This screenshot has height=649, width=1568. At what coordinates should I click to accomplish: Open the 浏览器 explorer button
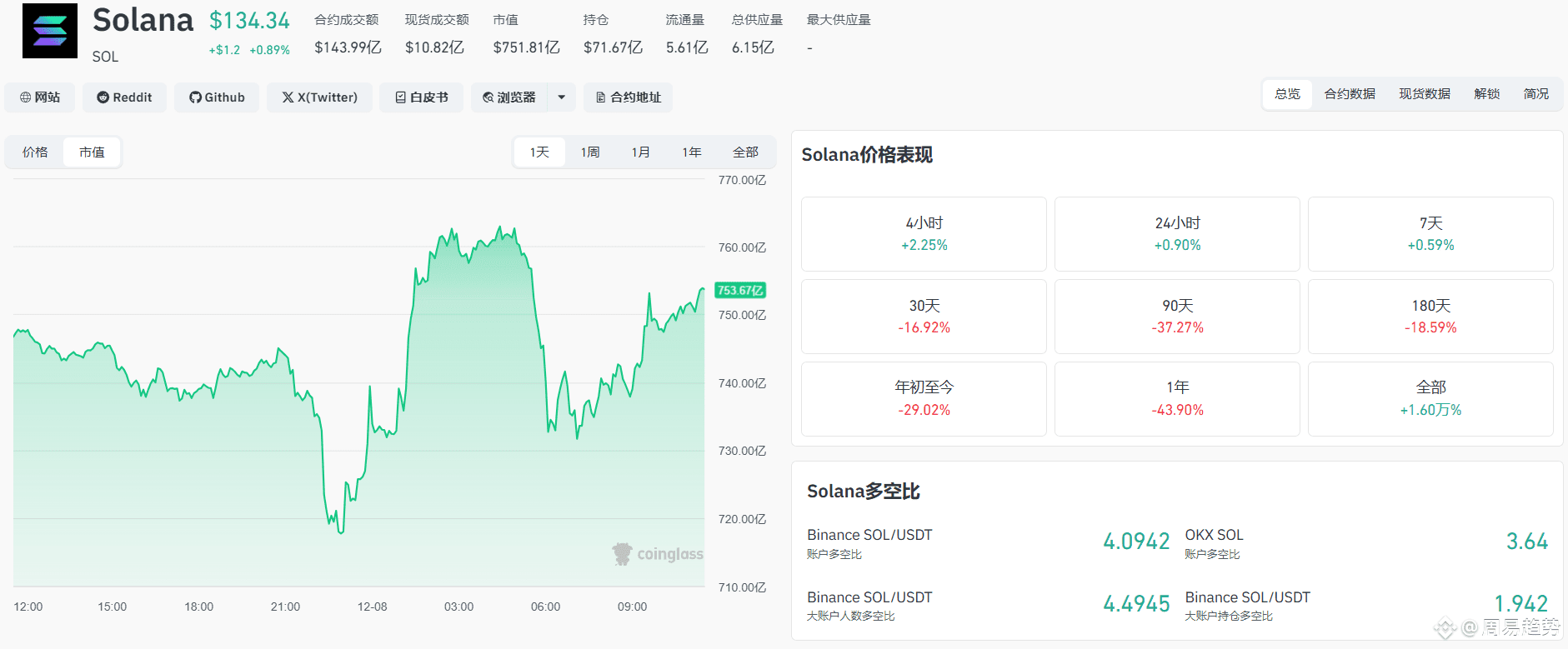coord(509,97)
